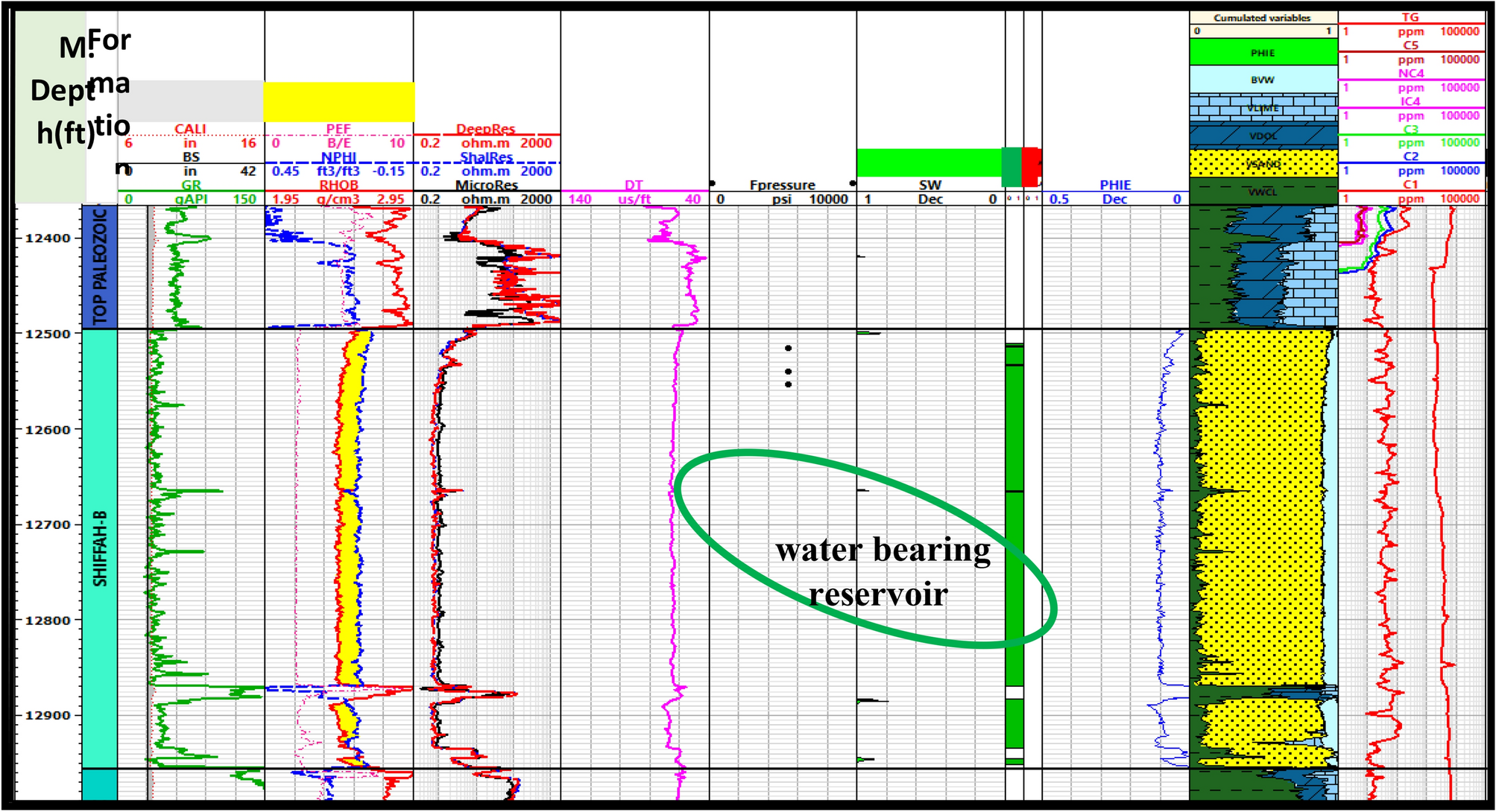Click the 12700 depth marker

click(47, 524)
